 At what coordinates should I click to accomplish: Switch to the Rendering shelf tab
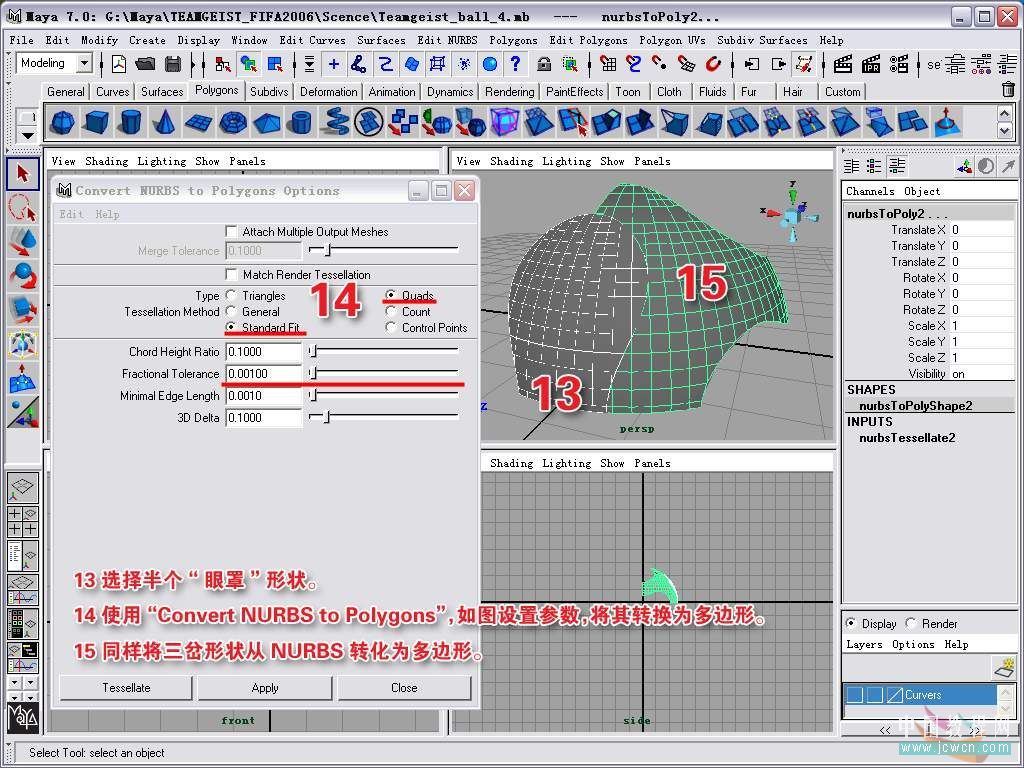509,91
